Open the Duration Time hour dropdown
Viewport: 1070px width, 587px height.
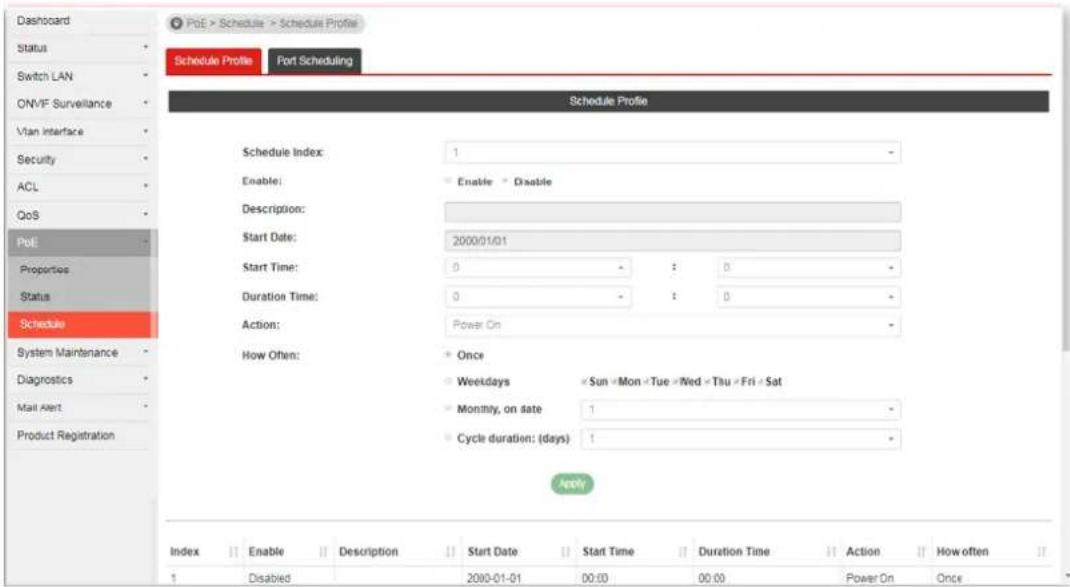click(x=538, y=297)
